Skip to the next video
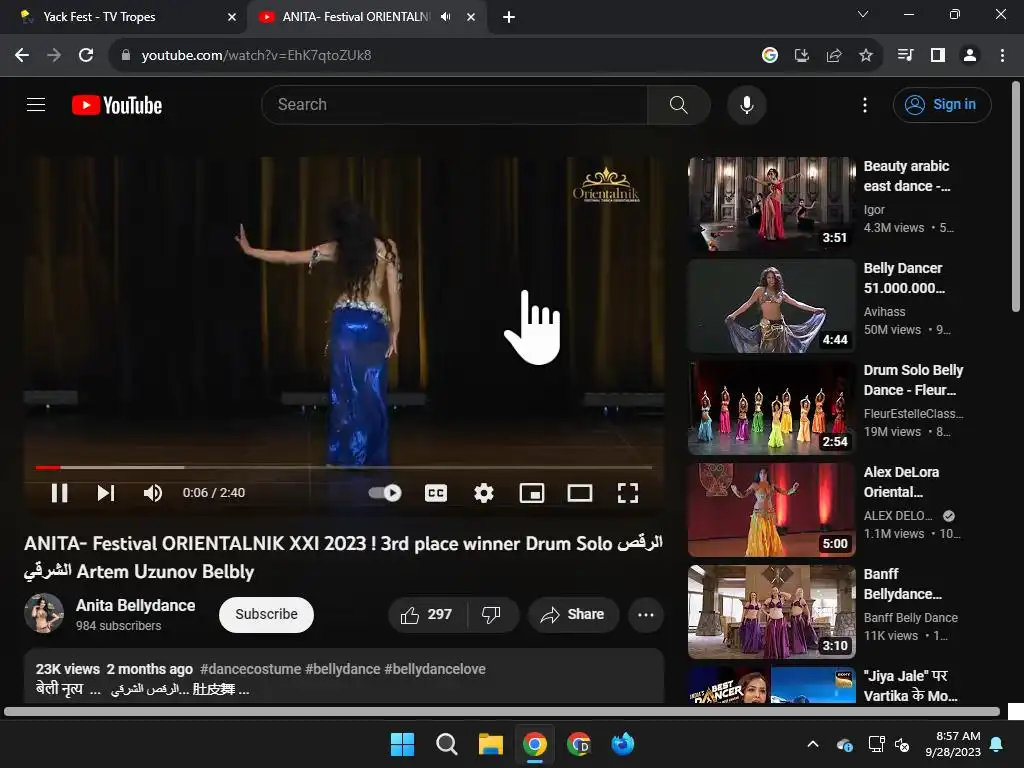 [106, 493]
